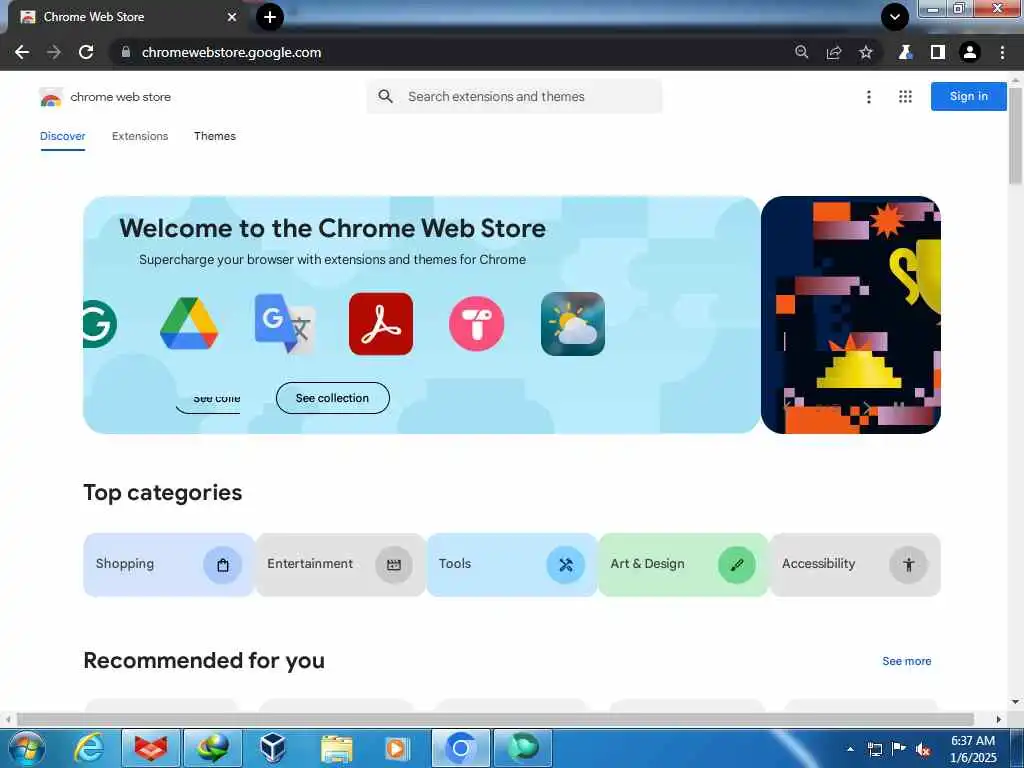Click the horizontal scrollbar right arrow
The width and height of the screenshot is (1024, 768).
(998, 719)
